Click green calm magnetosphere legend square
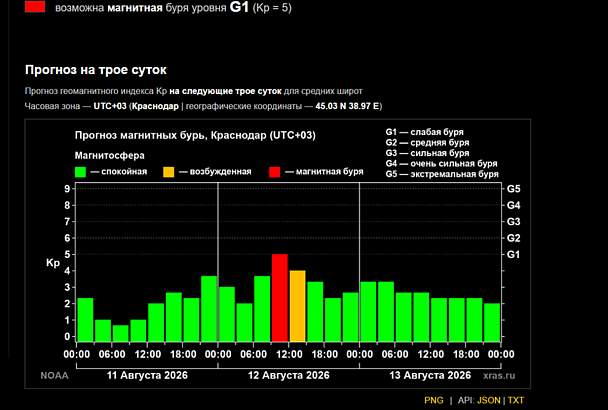Viewport: 608px width, 410px height. [x=80, y=172]
